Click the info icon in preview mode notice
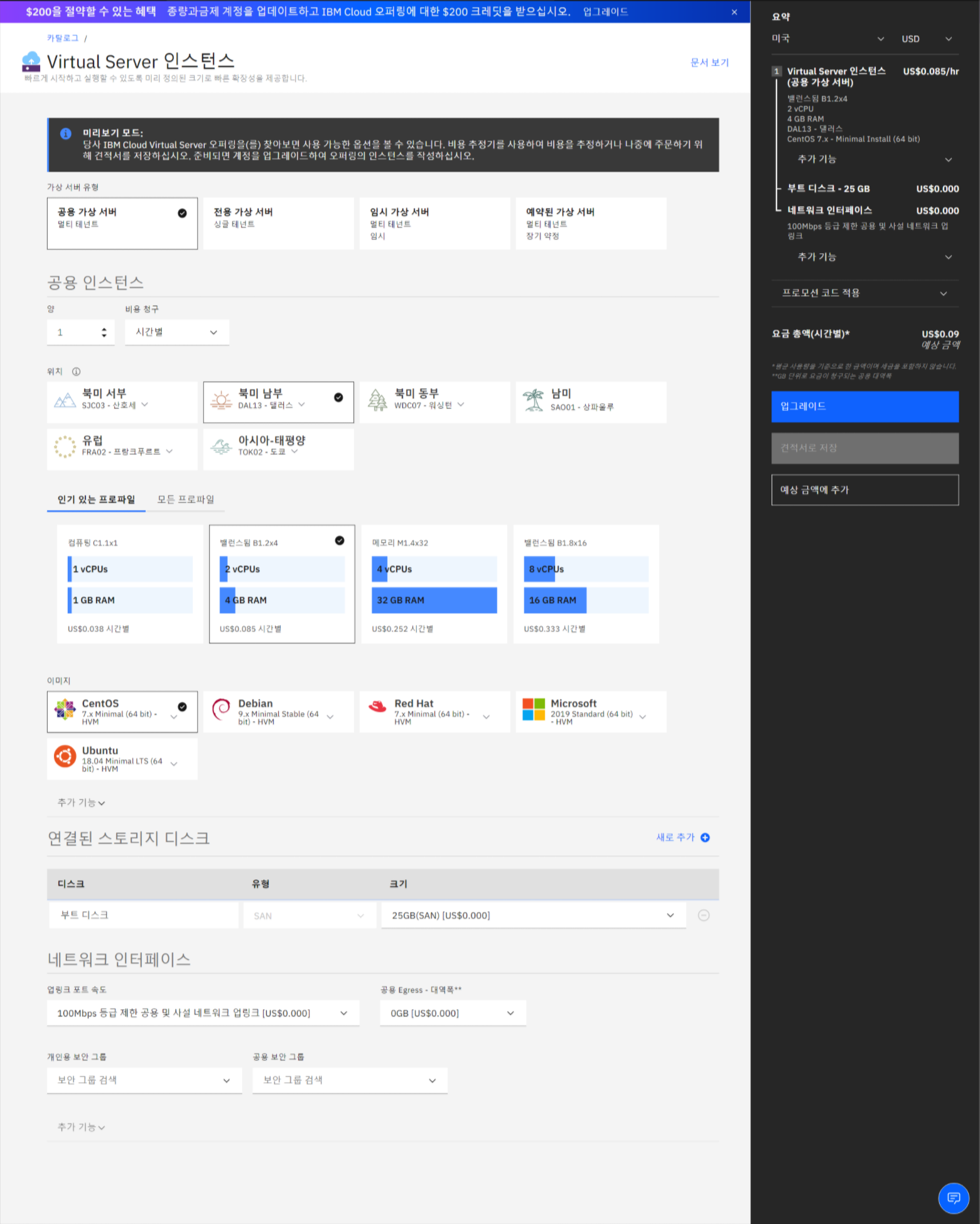This screenshot has width=980, height=1224. click(x=65, y=134)
